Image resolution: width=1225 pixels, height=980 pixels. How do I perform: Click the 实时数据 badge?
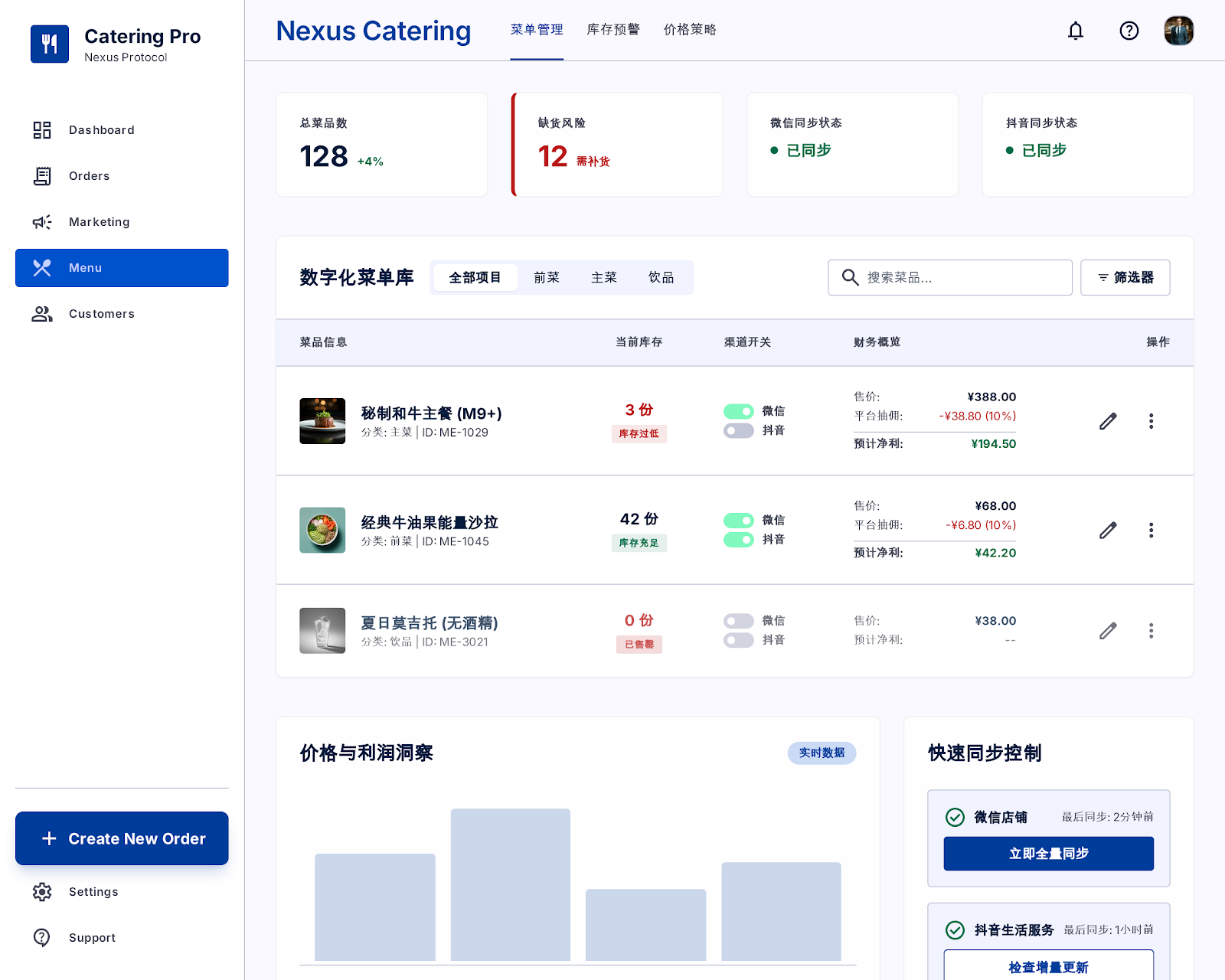tap(822, 753)
